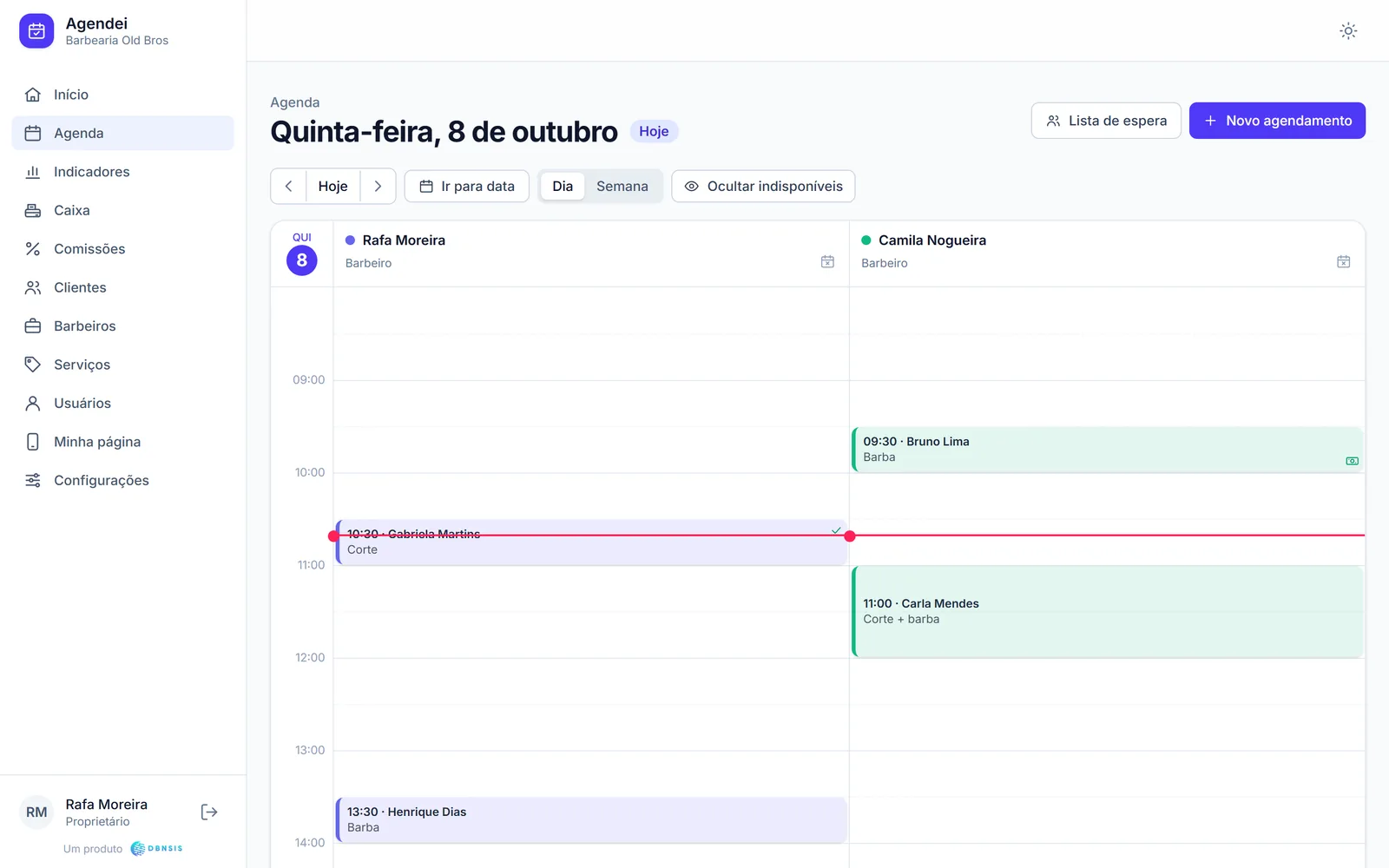Screen dimensions: 1389x868
Task: Click the Comissões percent icon
Action: (33, 249)
